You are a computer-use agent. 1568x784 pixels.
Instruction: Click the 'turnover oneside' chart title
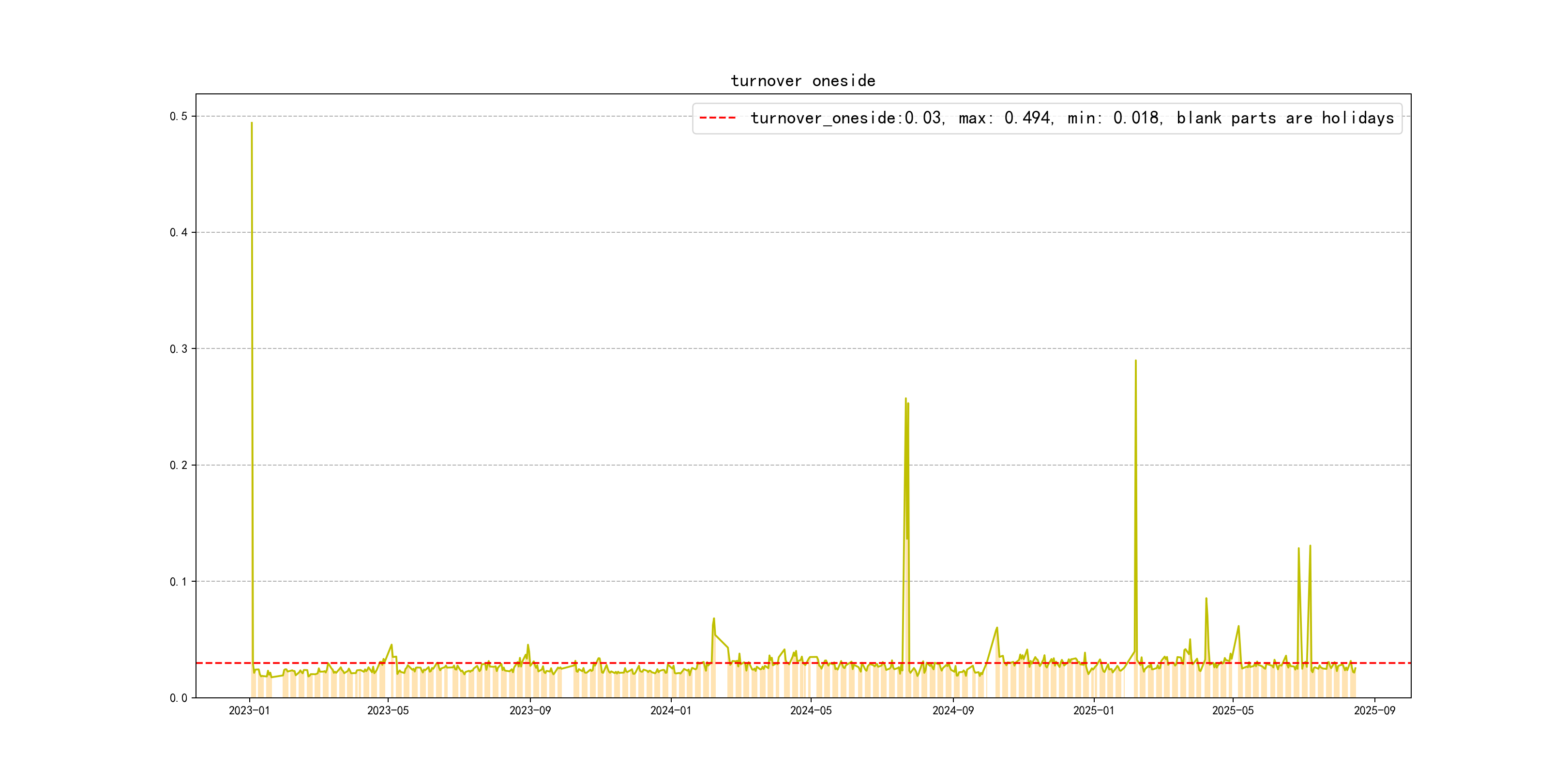coord(803,81)
